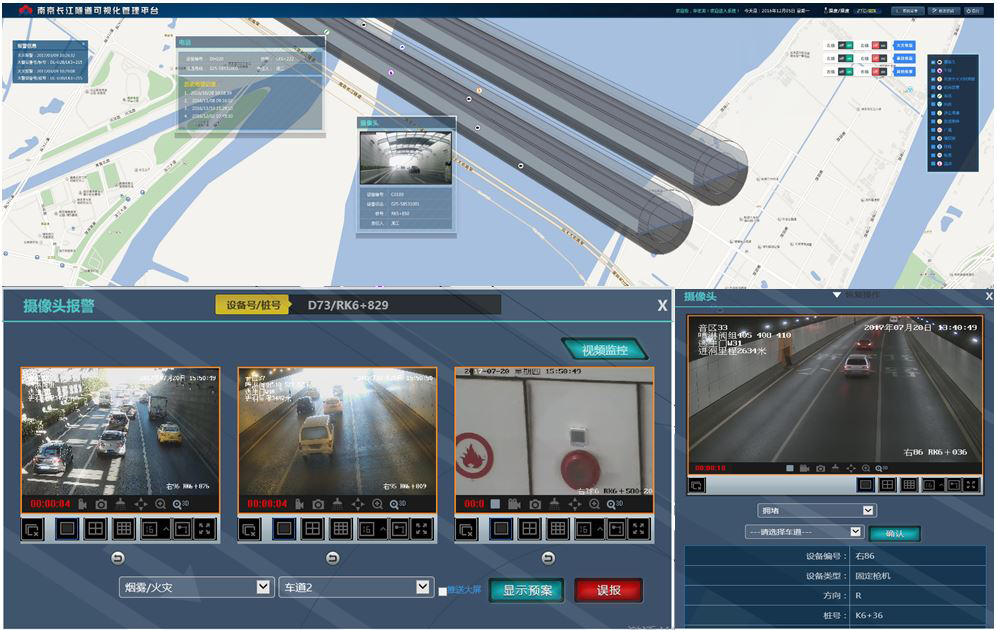
Task: Click fullscreen icon under third camera feed
Action: point(639,529)
